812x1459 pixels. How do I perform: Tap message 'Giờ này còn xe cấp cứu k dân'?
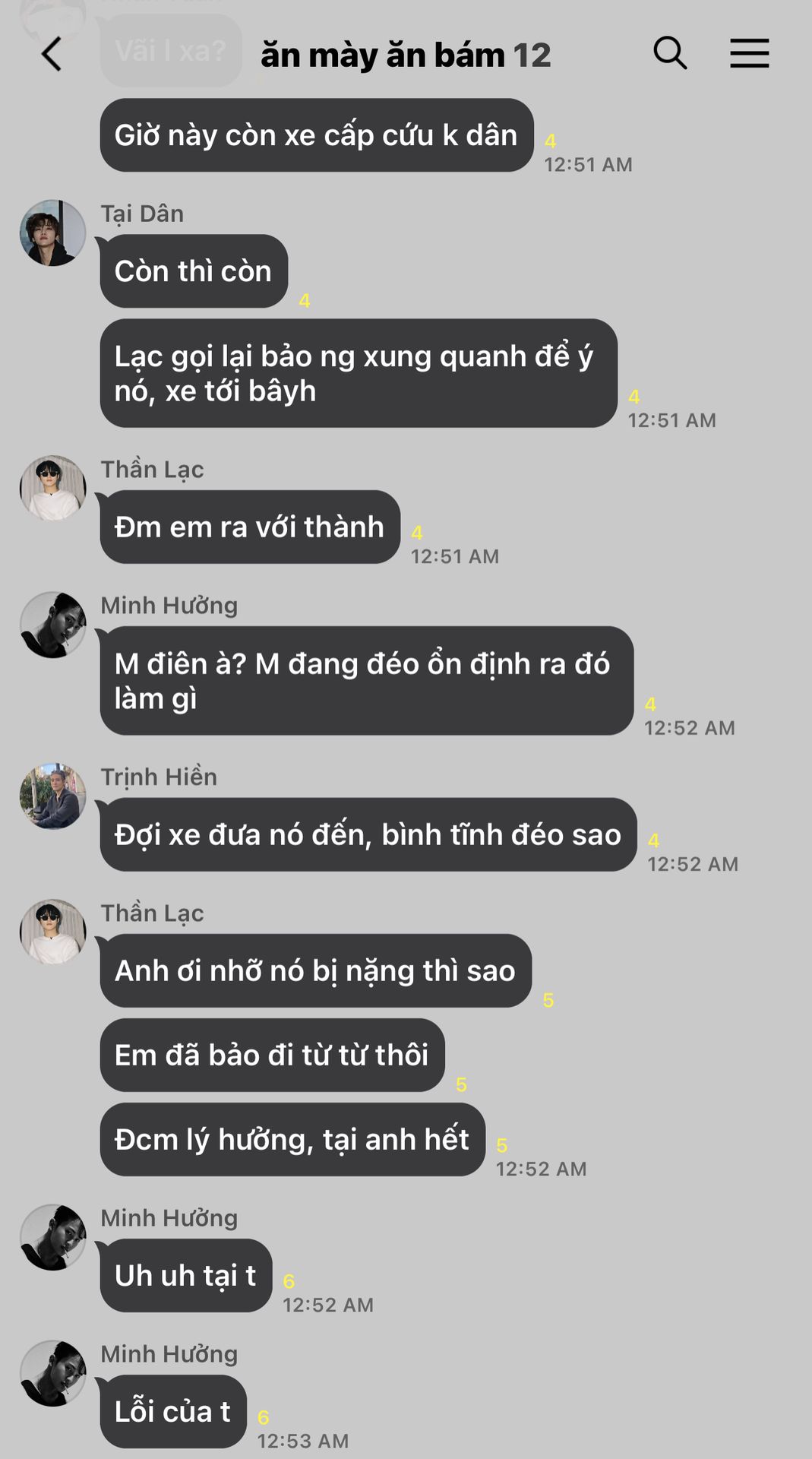point(317,135)
